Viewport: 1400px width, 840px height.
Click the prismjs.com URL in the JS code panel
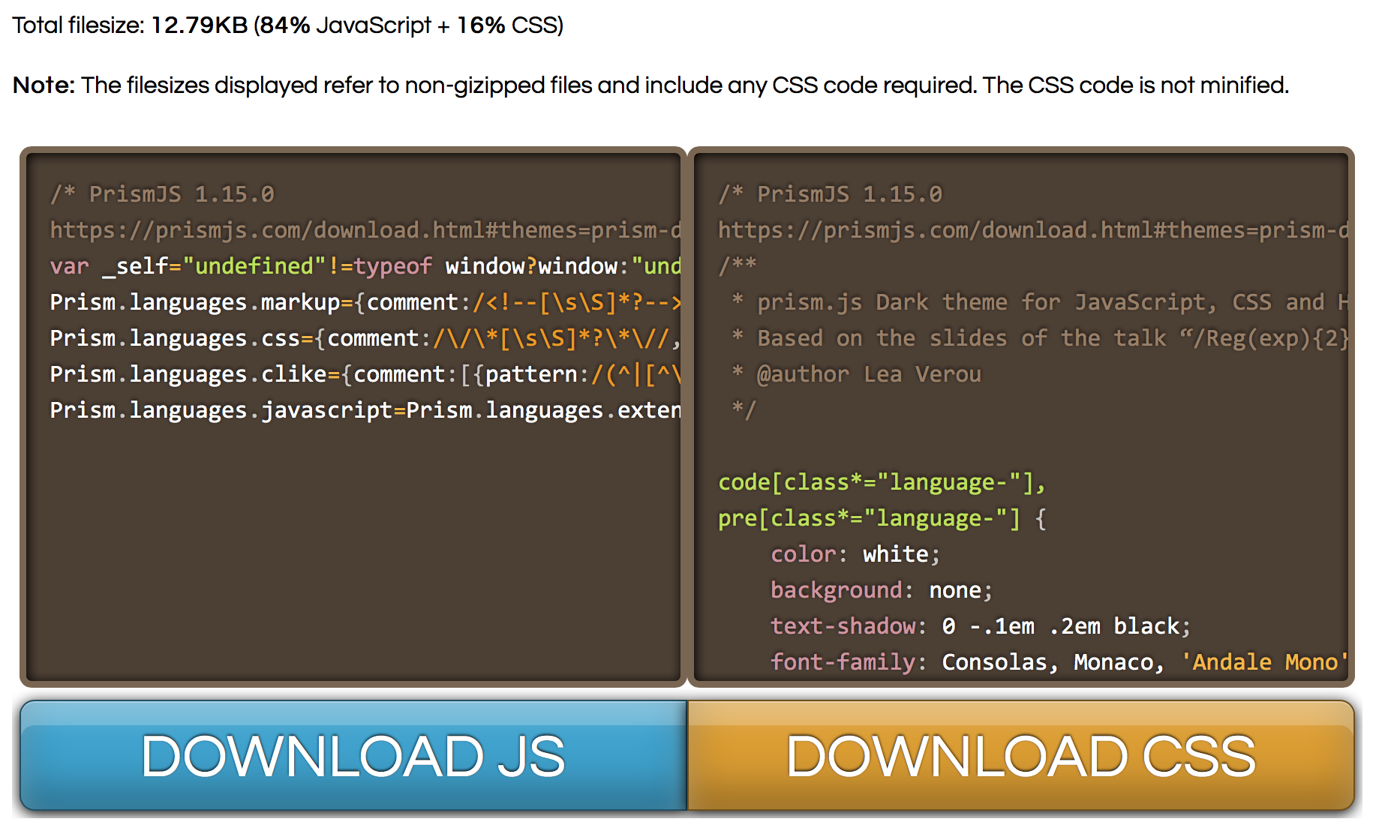pyautogui.click(x=365, y=230)
